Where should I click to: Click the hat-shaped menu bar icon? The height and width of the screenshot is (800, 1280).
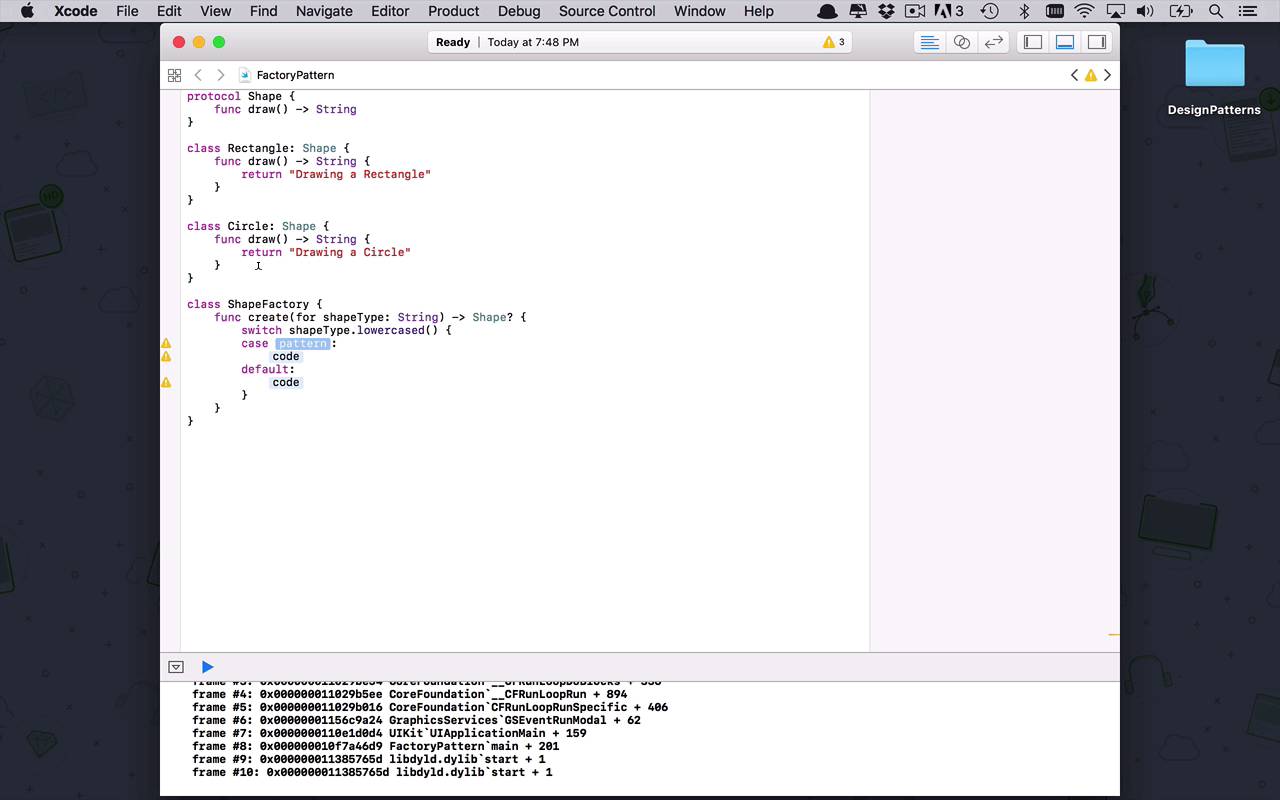click(828, 11)
